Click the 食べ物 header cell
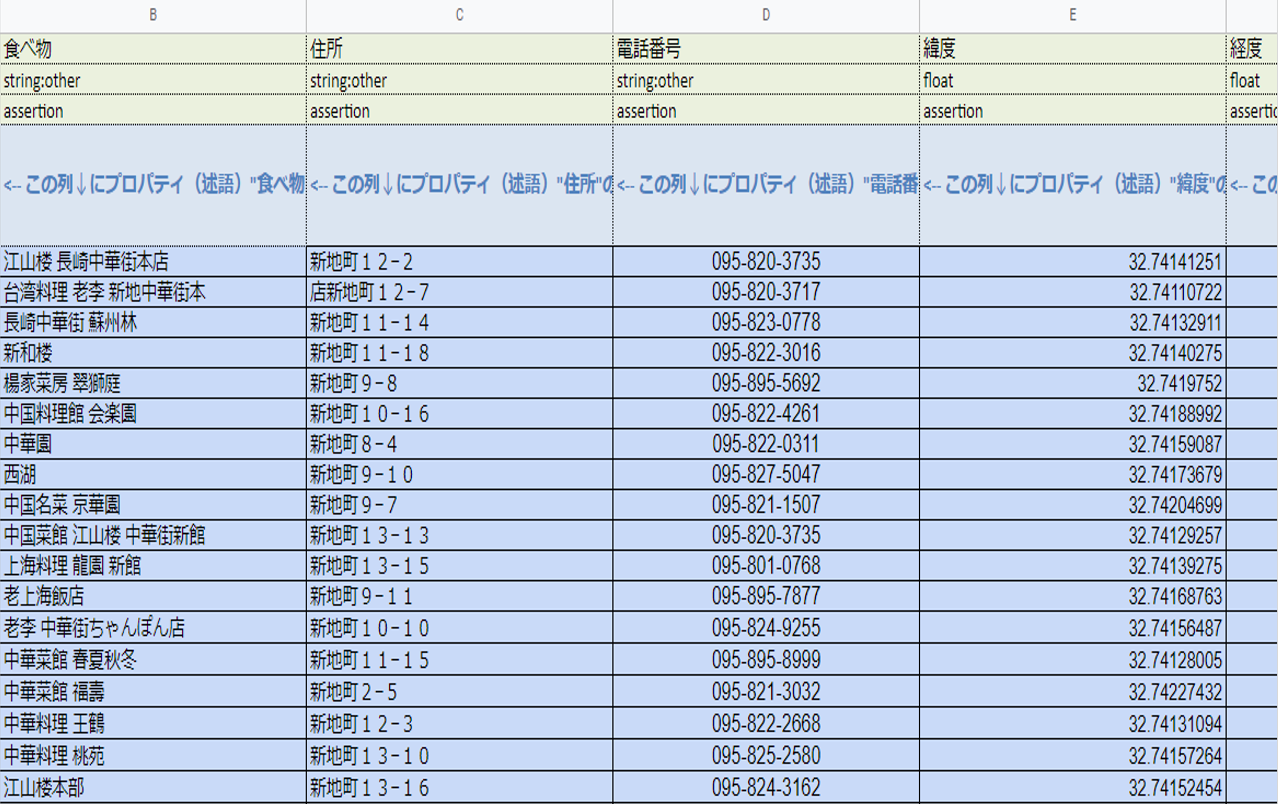1278x804 pixels. point(153,49)
